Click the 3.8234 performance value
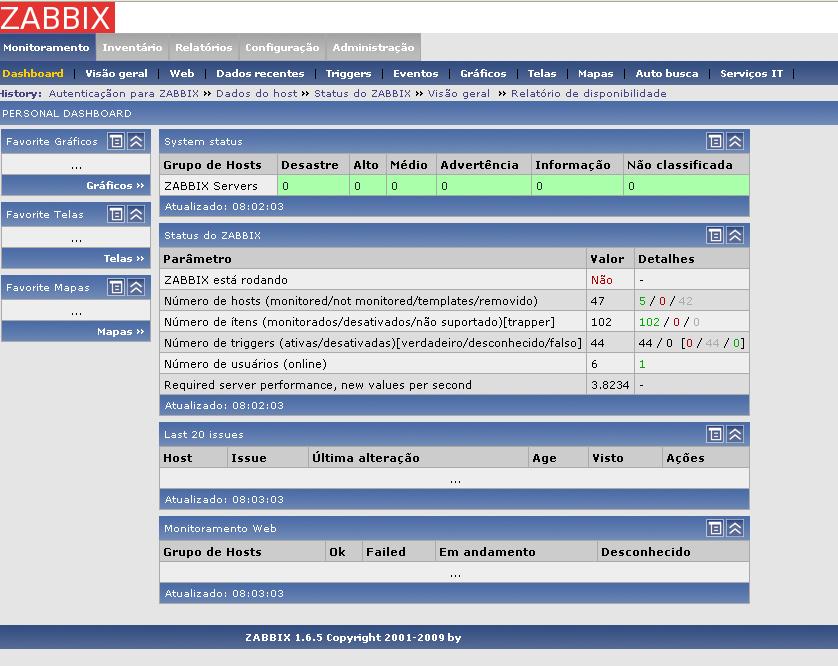838x666 pixels. click(x=610, y=385)
